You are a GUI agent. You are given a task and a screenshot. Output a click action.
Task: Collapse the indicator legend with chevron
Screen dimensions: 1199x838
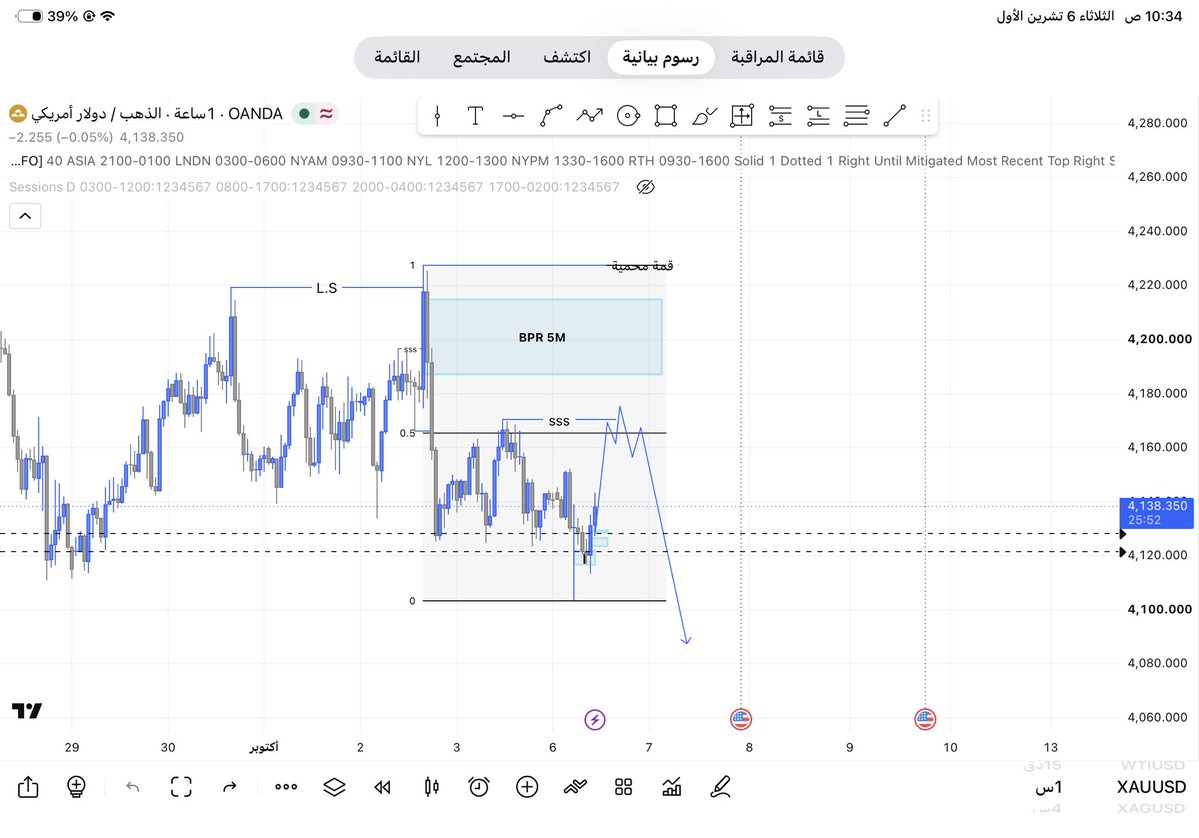[x=25, y=216]
